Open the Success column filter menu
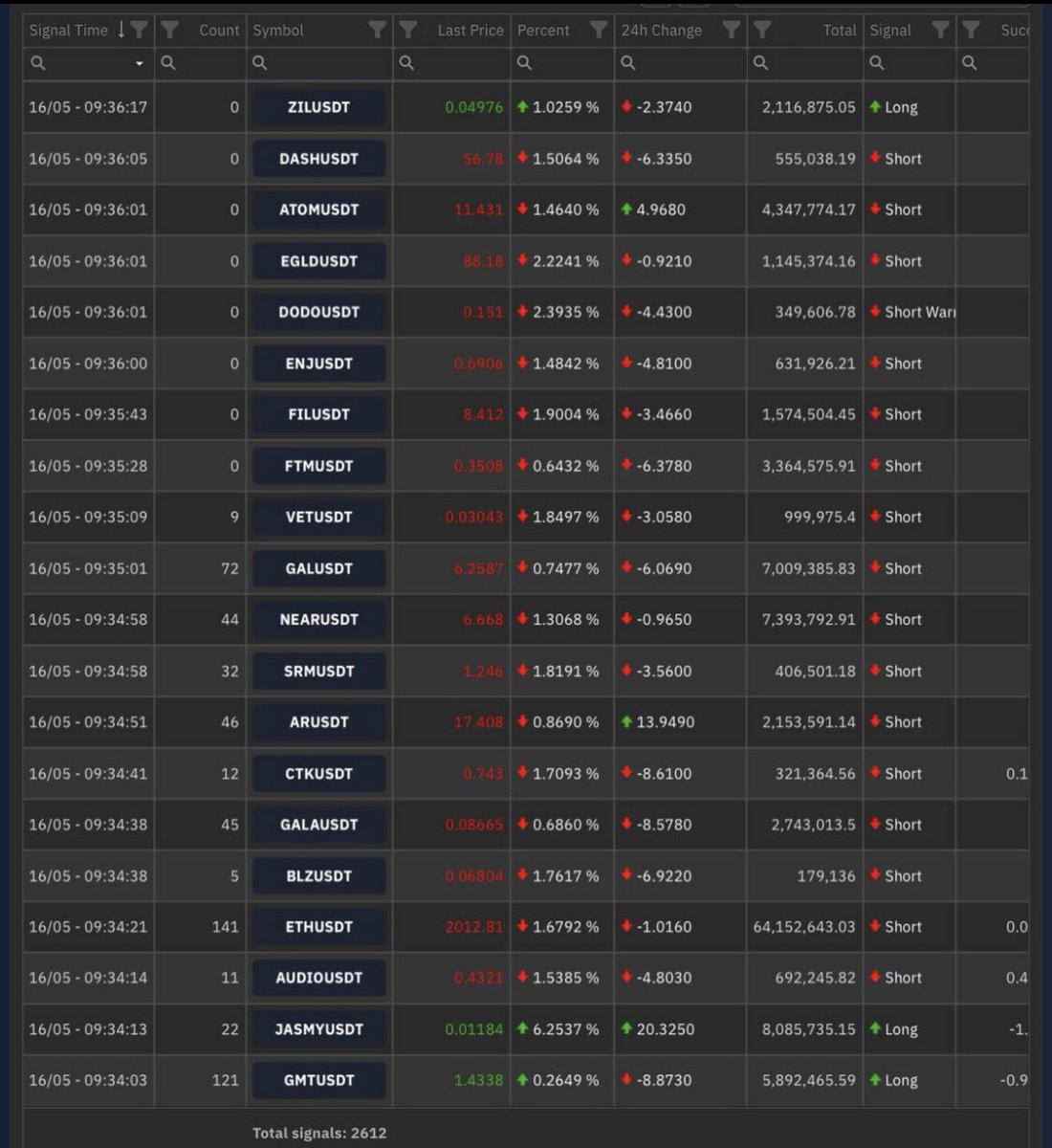 971,30
